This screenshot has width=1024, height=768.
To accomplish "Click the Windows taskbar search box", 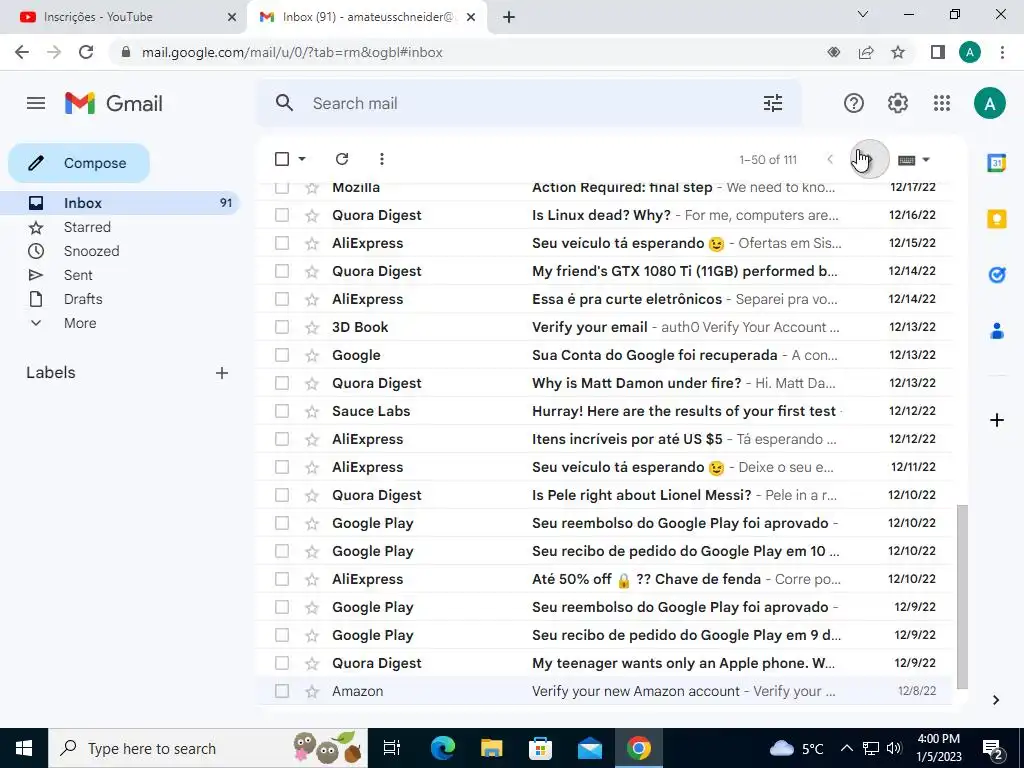I will pos(208,748).
